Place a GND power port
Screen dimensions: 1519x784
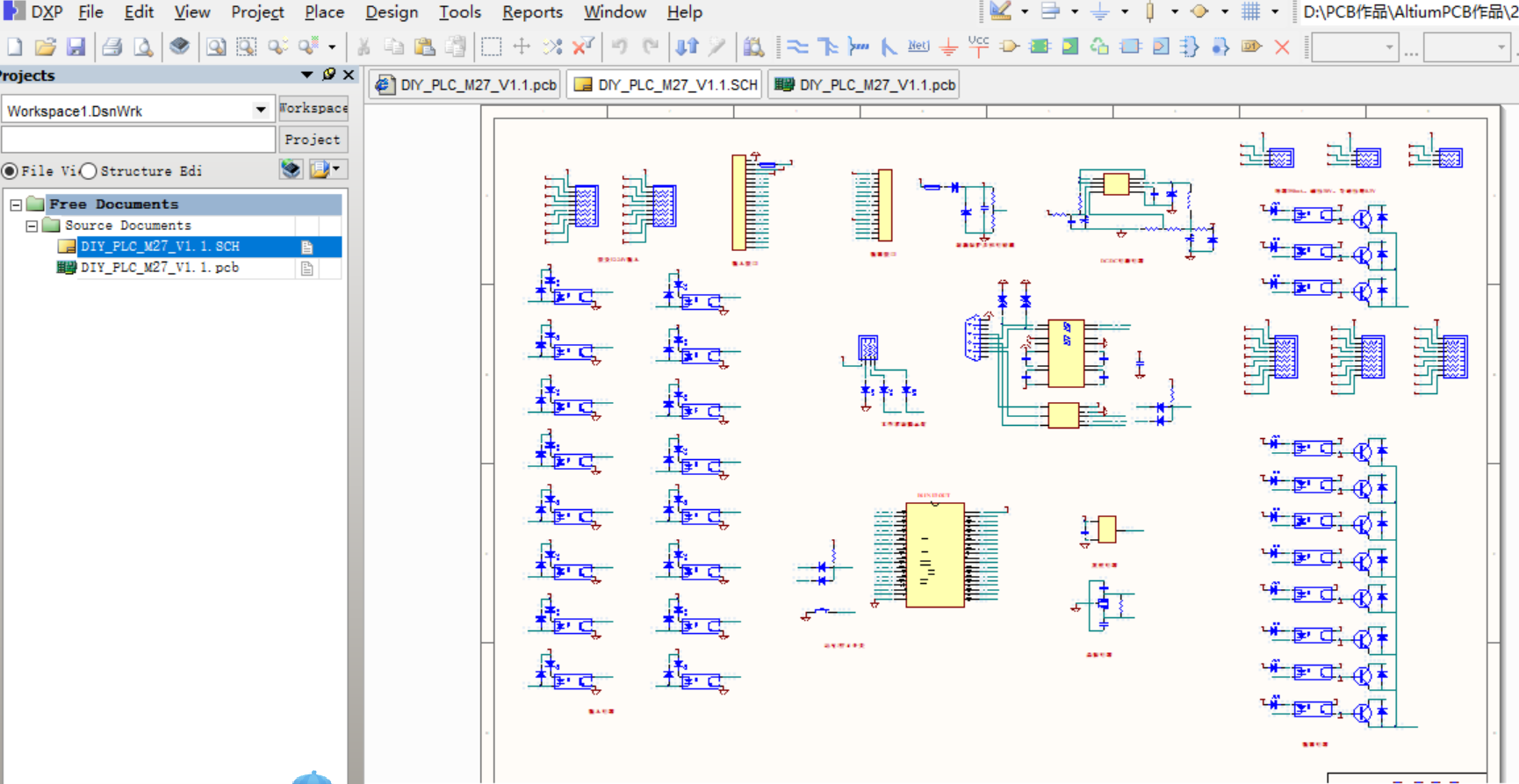[948, 47]
